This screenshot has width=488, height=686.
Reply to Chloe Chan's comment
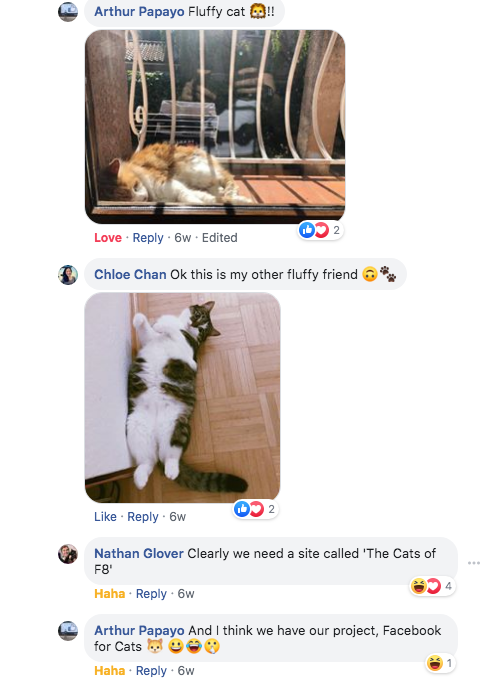click(143, 517)
